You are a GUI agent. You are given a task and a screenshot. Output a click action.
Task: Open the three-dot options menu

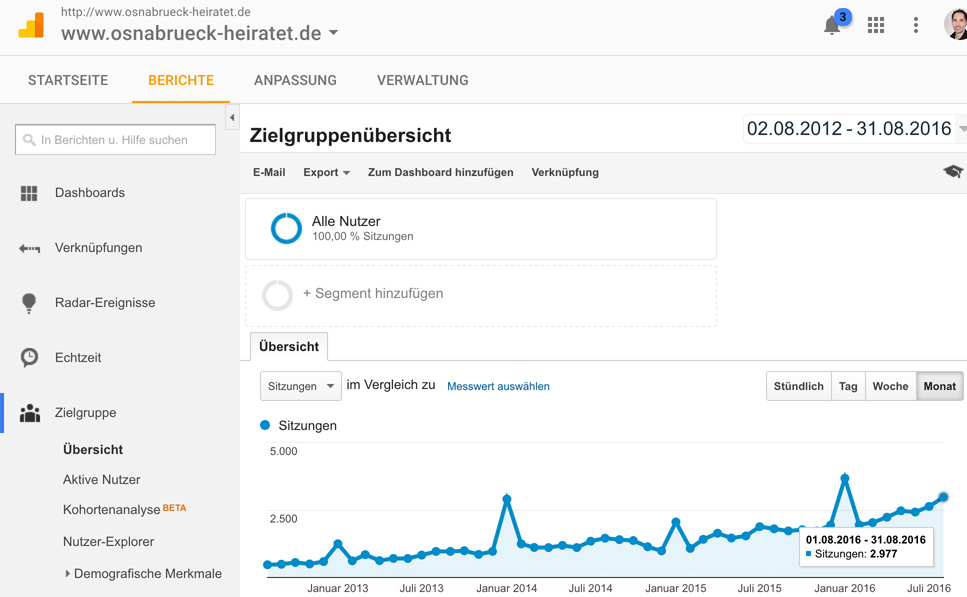(x=916, y=25)
